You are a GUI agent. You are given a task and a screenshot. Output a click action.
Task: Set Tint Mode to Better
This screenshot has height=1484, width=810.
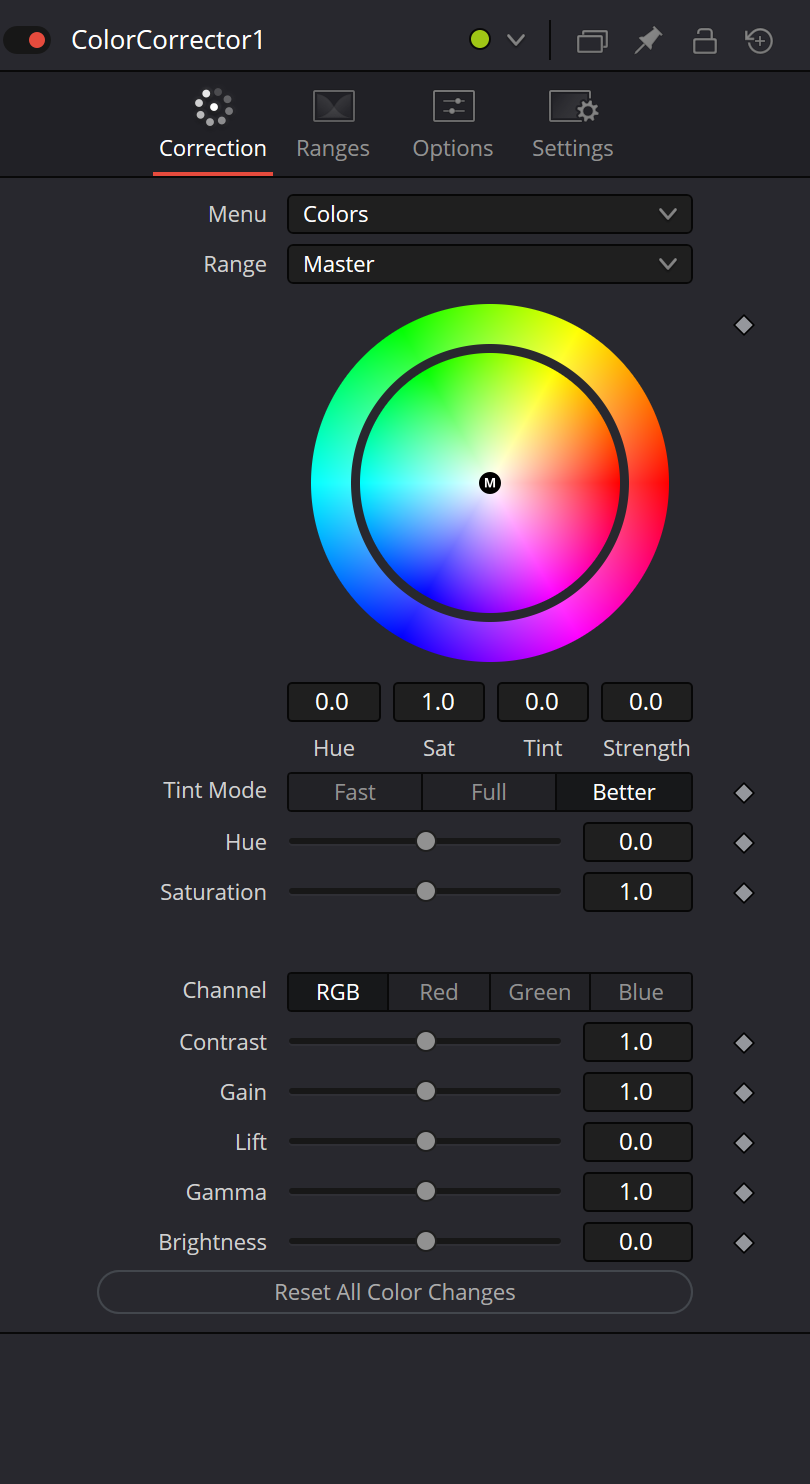(624, 792)
